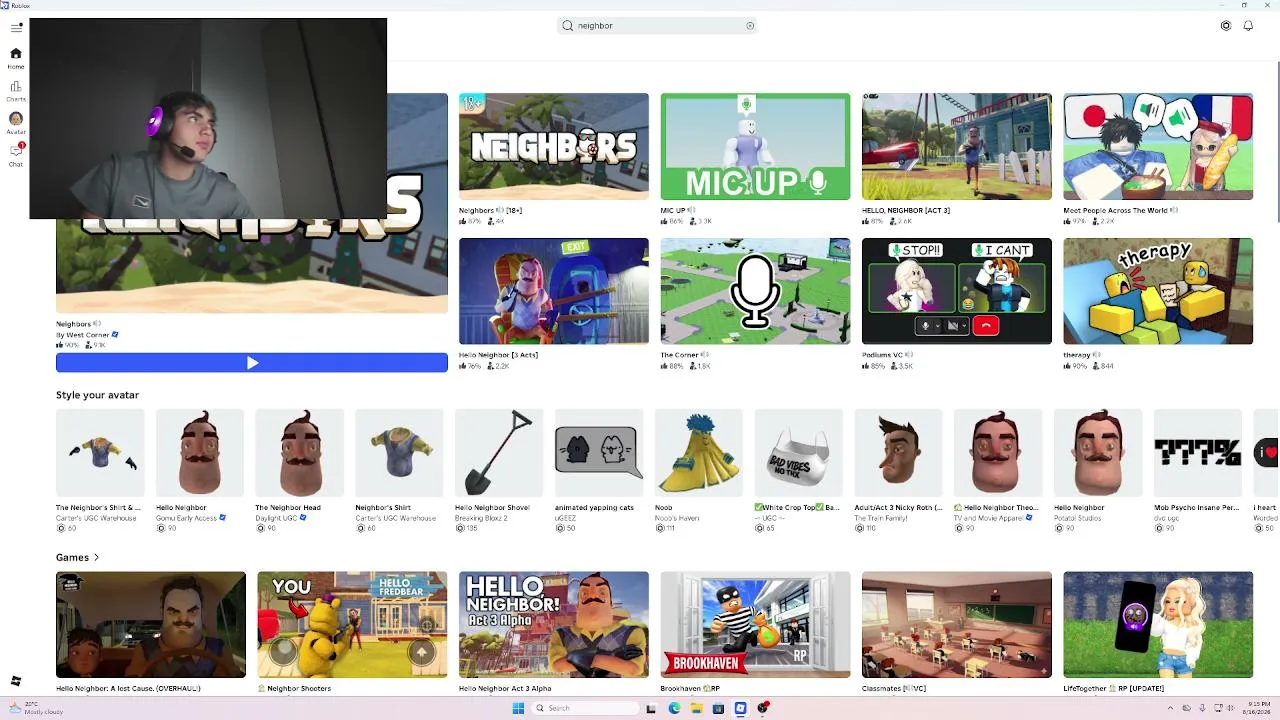
Task: Click the Carter's UGC Warehouse creator name under The Neighbor's Shirt & ...
Action: 96,518
